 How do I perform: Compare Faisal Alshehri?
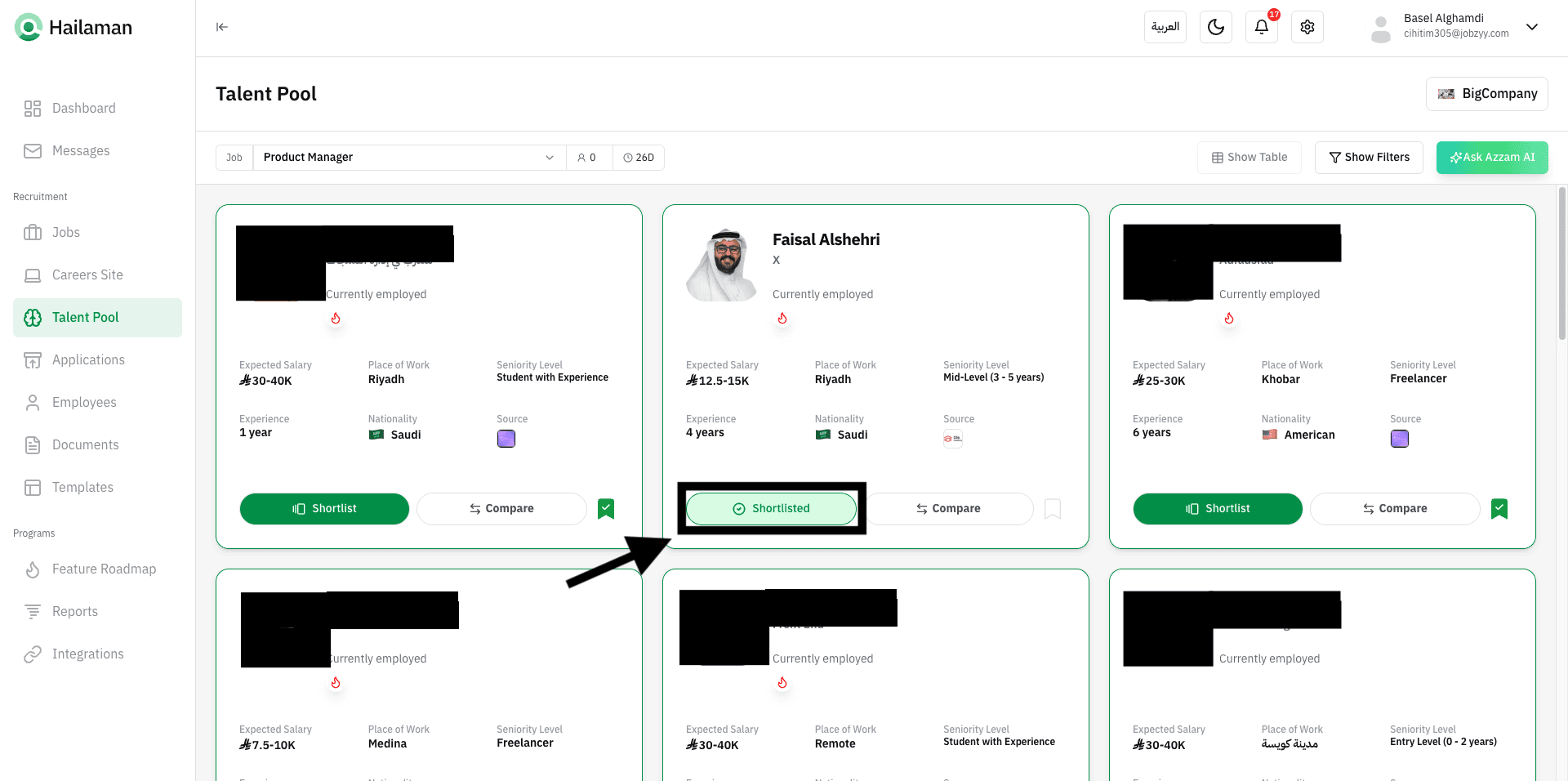(948, 509)
